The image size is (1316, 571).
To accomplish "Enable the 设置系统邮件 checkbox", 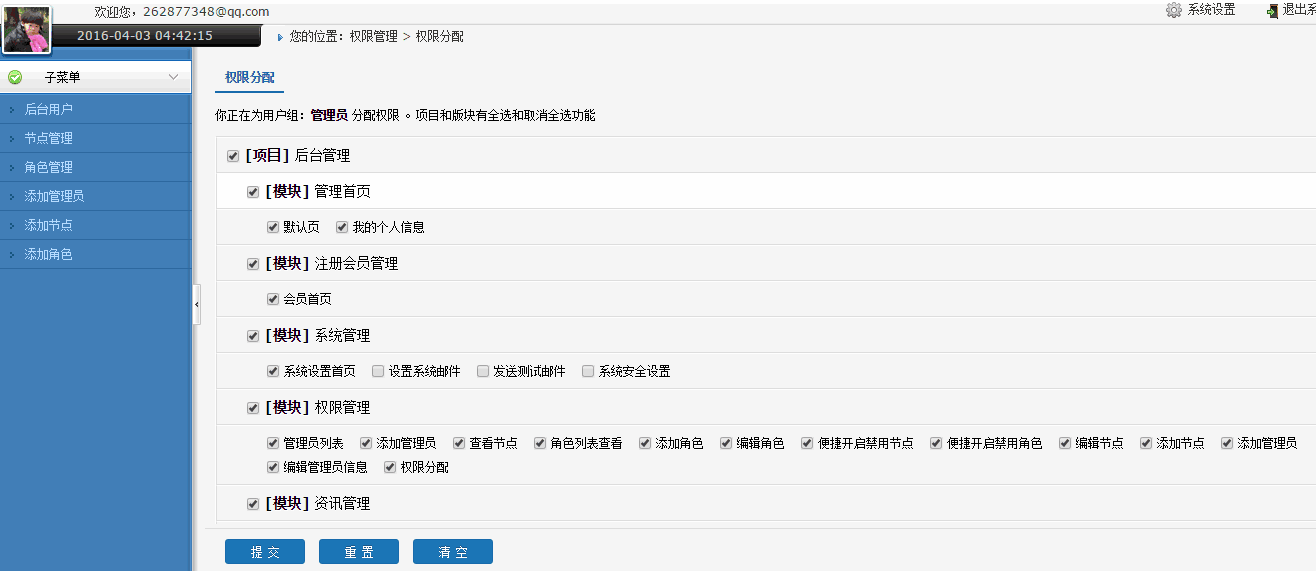I will [x=378, y=371].
